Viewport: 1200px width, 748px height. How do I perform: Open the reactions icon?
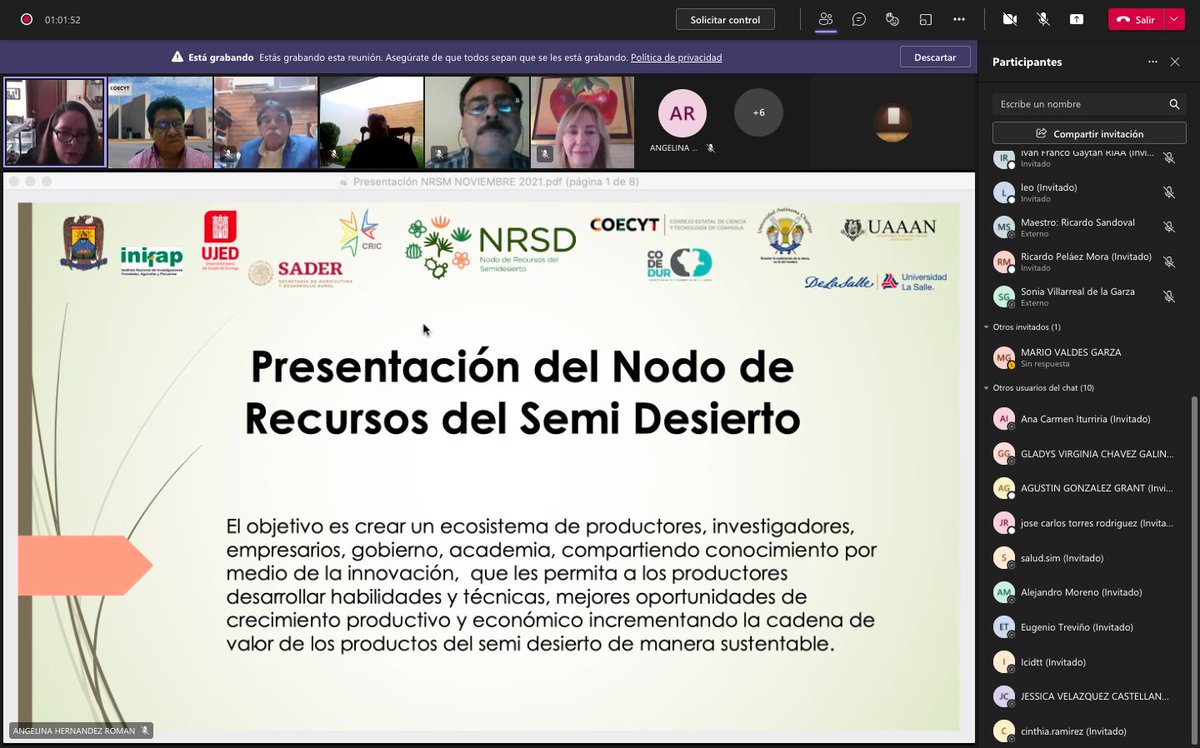pos(892,19)
